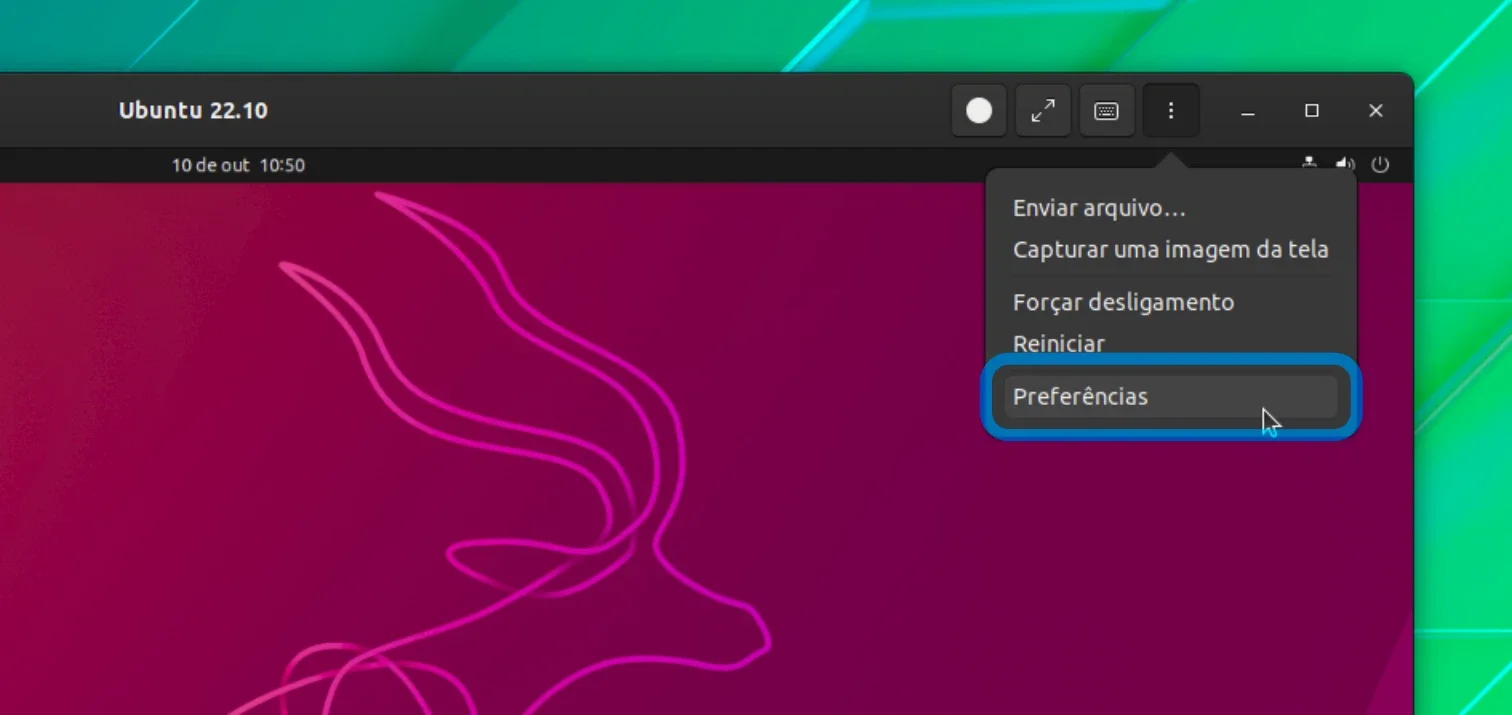Choose Capturar uma imagem da tela
The image size is (1512, 715).
click(1170, 249)
